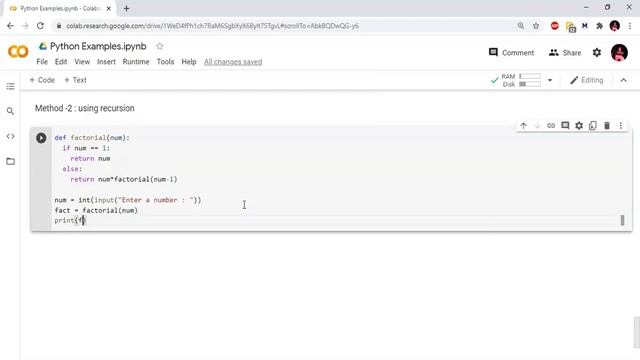Click the Disk usage bar

[530, 84]
